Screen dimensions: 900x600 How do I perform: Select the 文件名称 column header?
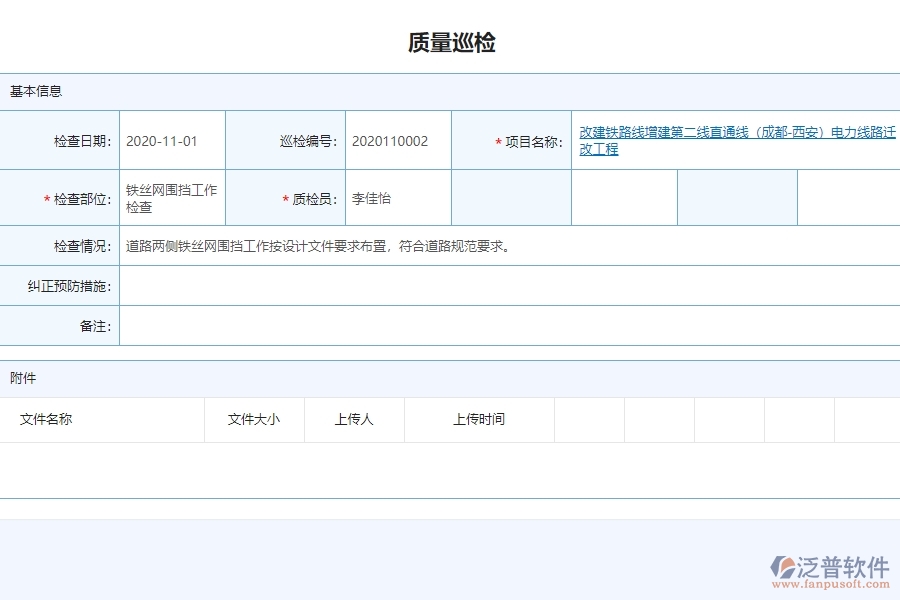[x=46, y=420]
